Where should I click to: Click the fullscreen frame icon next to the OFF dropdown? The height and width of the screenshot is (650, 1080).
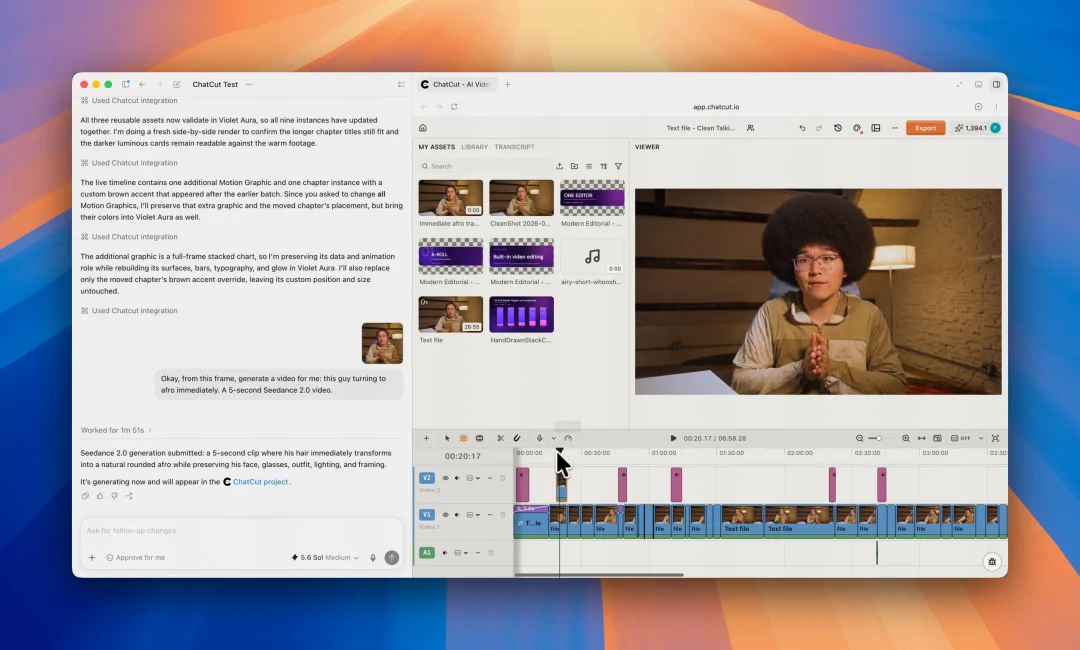[x=995, y=438]
